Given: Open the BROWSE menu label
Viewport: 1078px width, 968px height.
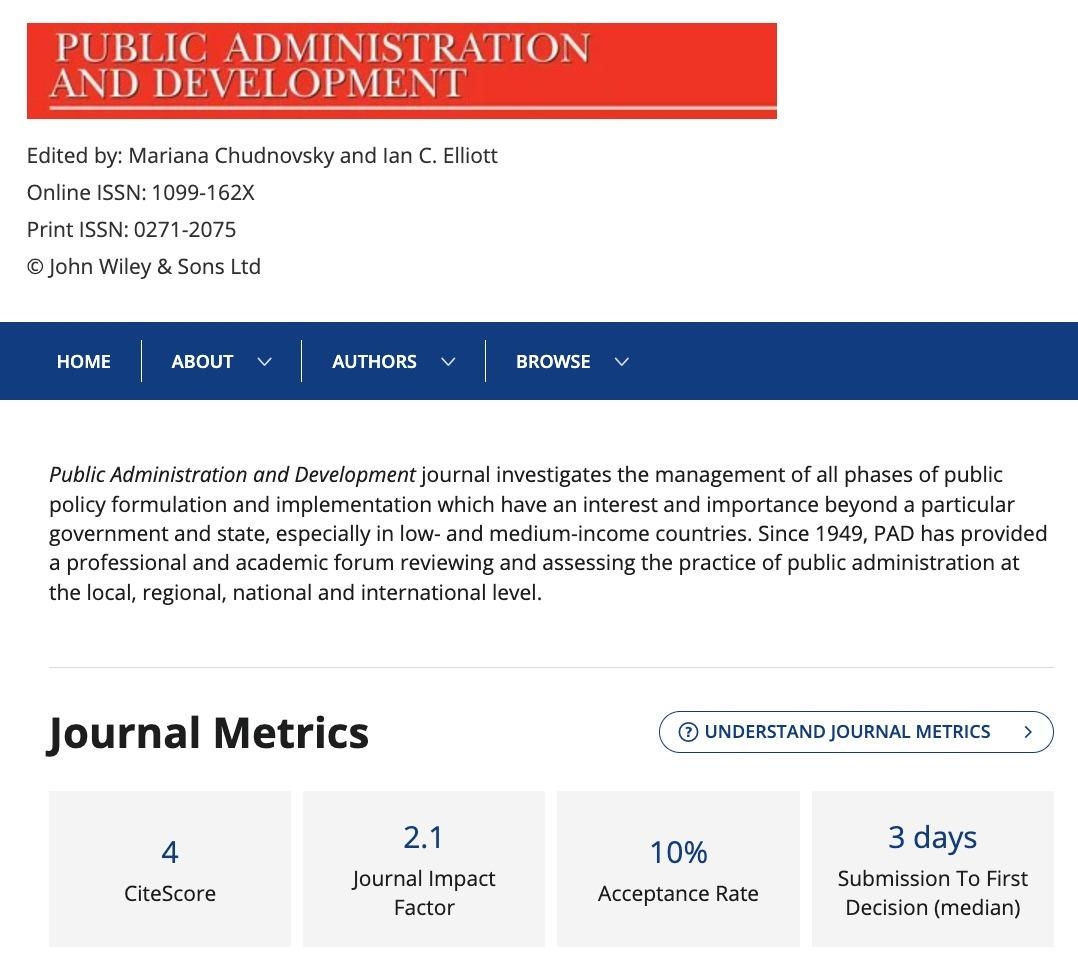Looking at the screenshot, I should [x=553, y=361].
